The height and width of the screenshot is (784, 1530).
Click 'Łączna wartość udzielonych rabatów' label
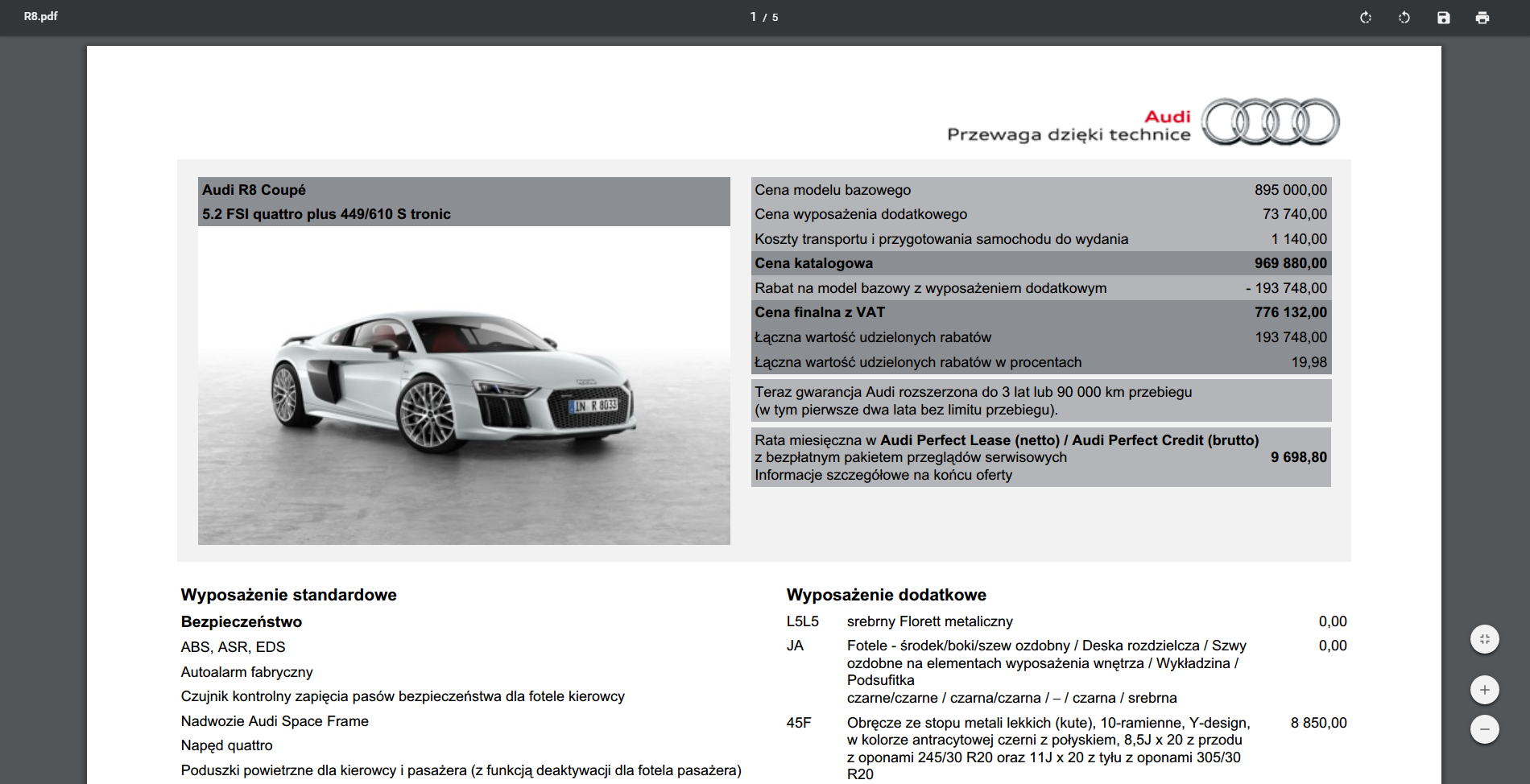[x=873, y=337]
